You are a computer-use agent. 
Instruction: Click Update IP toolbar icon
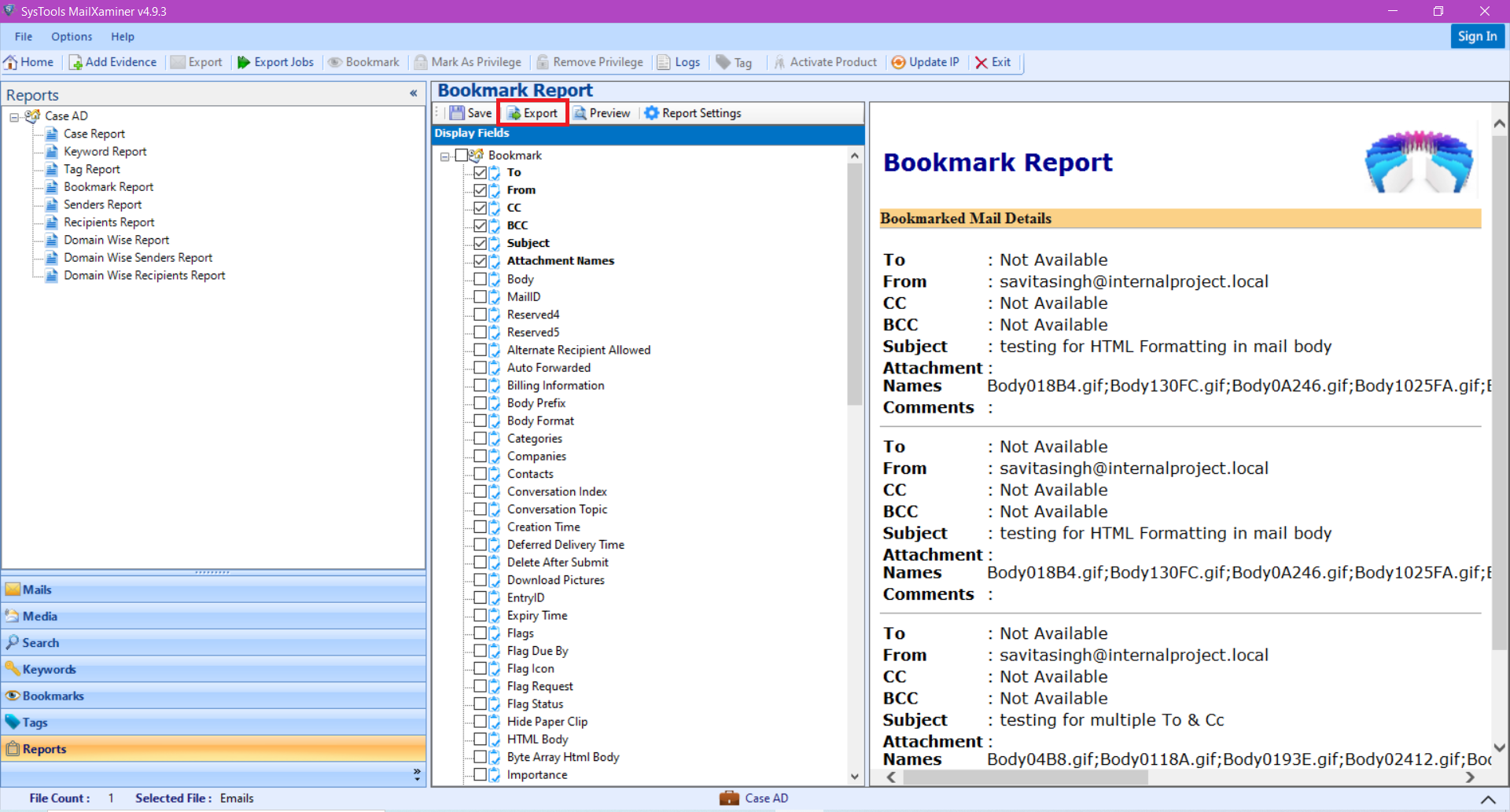click(x=925, y=62)
